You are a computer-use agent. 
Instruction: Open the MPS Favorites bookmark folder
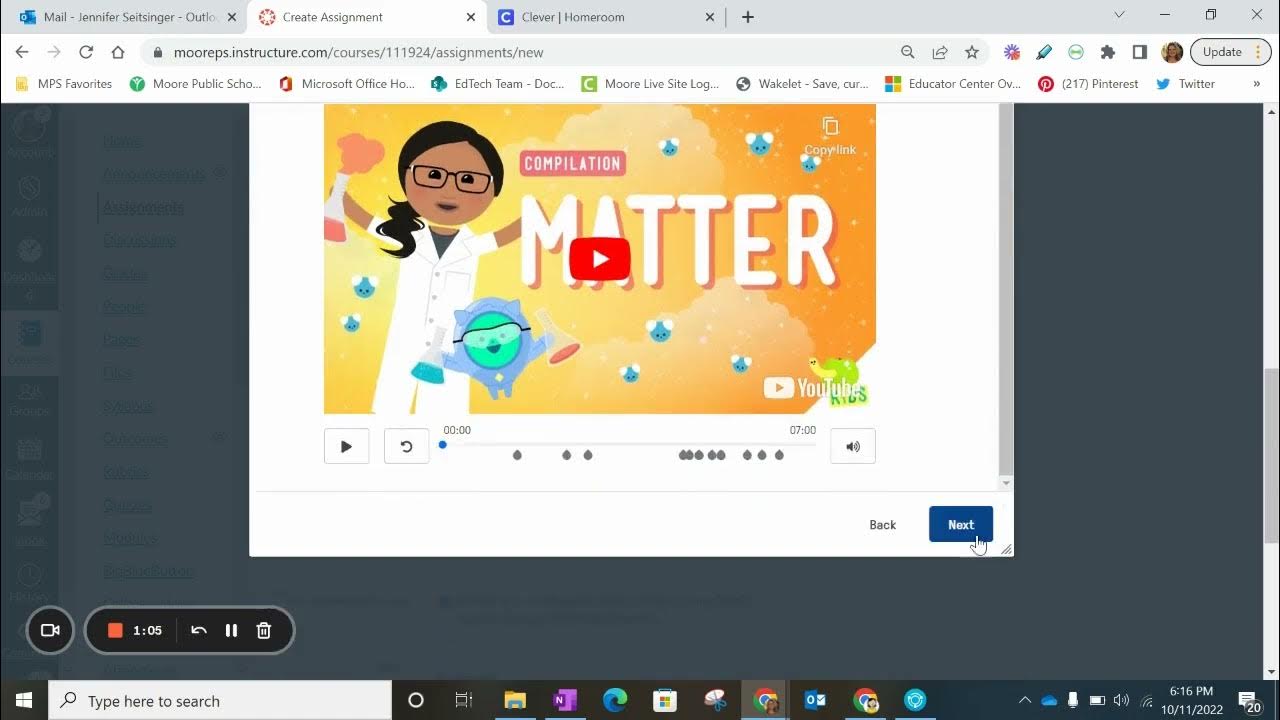(65, 84)
